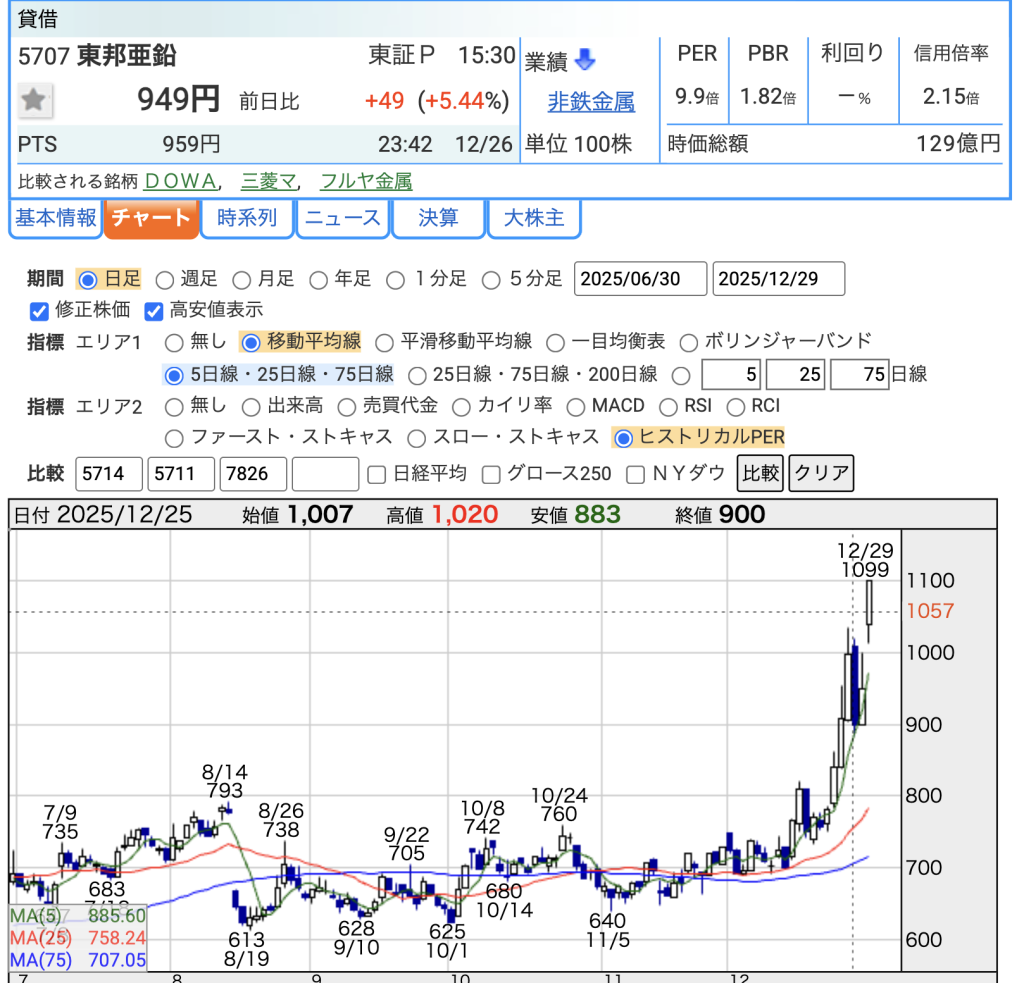This screenshot has width=1024, height=983.
Task: Uncheck the 修正株価 checkbox
Action: pos(40,310)
